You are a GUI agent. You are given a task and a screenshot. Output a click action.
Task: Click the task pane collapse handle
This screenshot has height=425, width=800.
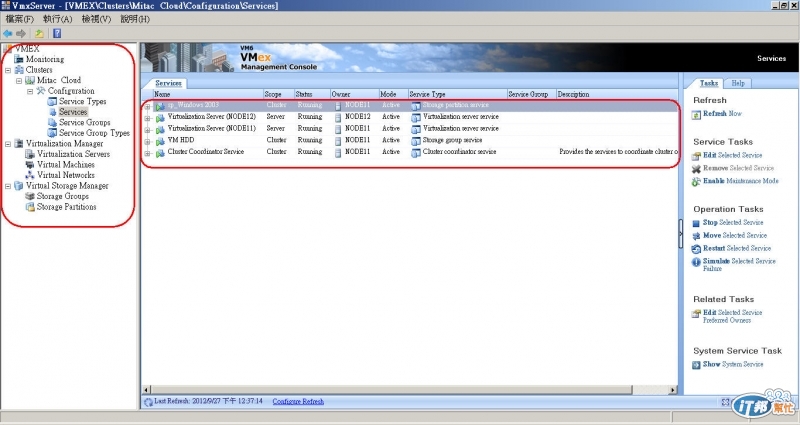[x=681, y=234]
